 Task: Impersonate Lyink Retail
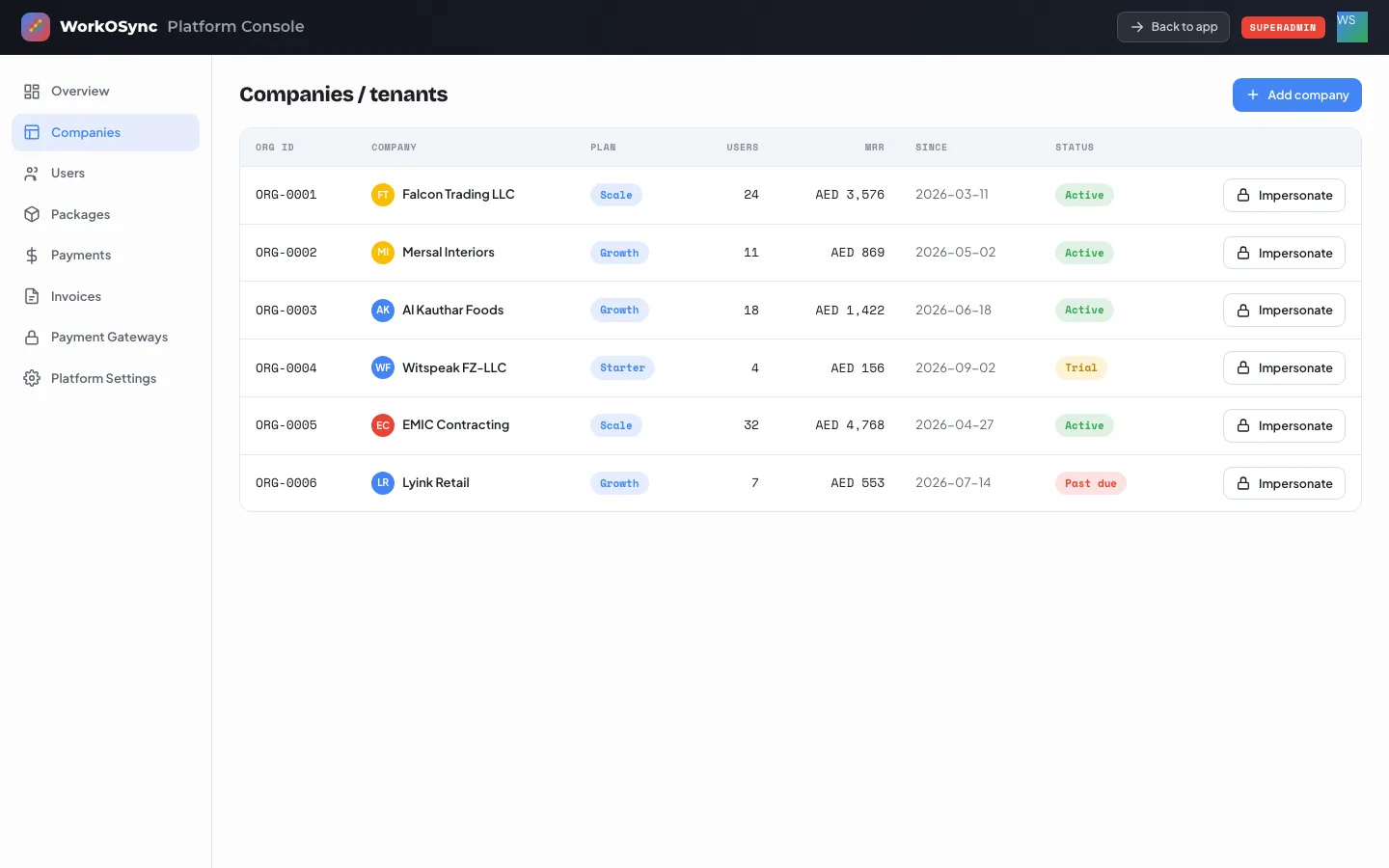(x=1284, y=483)
